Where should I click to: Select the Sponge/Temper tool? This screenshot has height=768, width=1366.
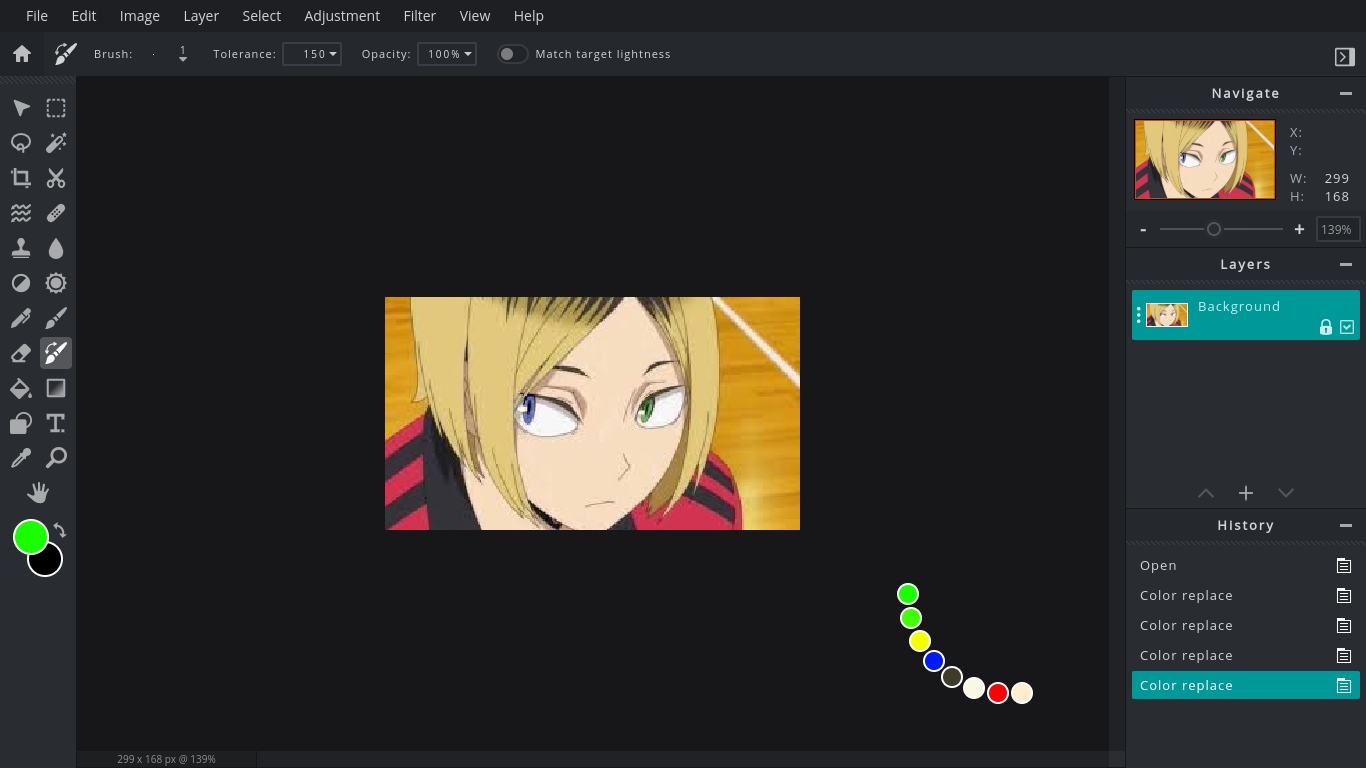[x=56, y=283]
